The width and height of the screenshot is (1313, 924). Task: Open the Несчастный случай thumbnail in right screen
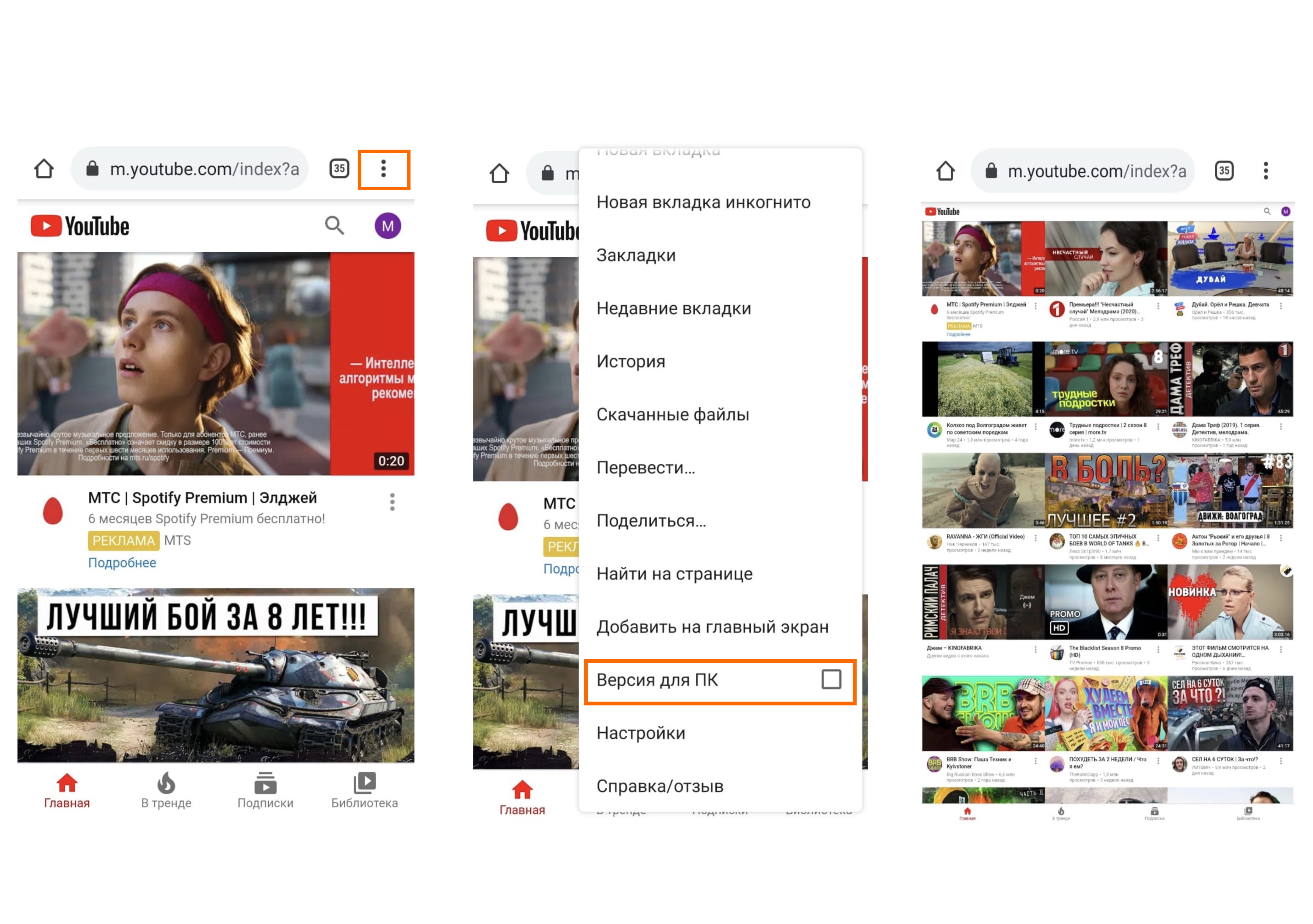(x=1106, y=258)
